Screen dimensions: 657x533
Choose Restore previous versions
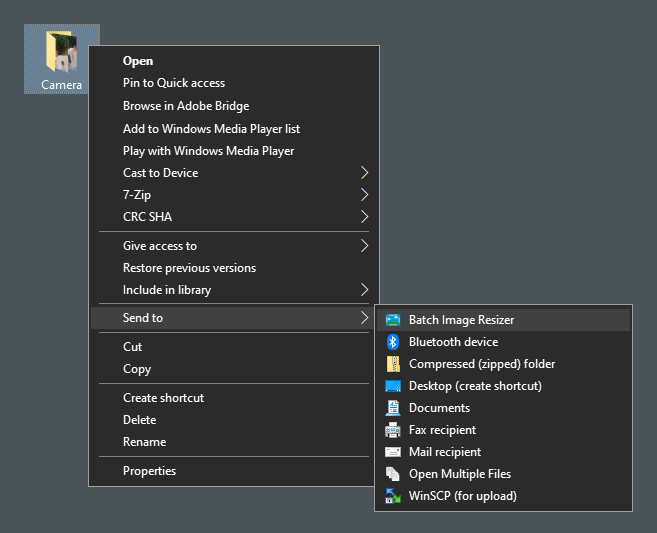[x=234, y=268]
